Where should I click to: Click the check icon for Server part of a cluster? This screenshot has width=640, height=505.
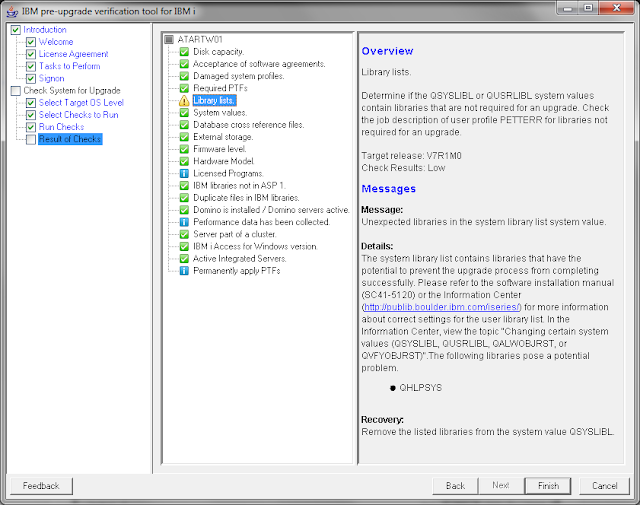coord(184,234)
